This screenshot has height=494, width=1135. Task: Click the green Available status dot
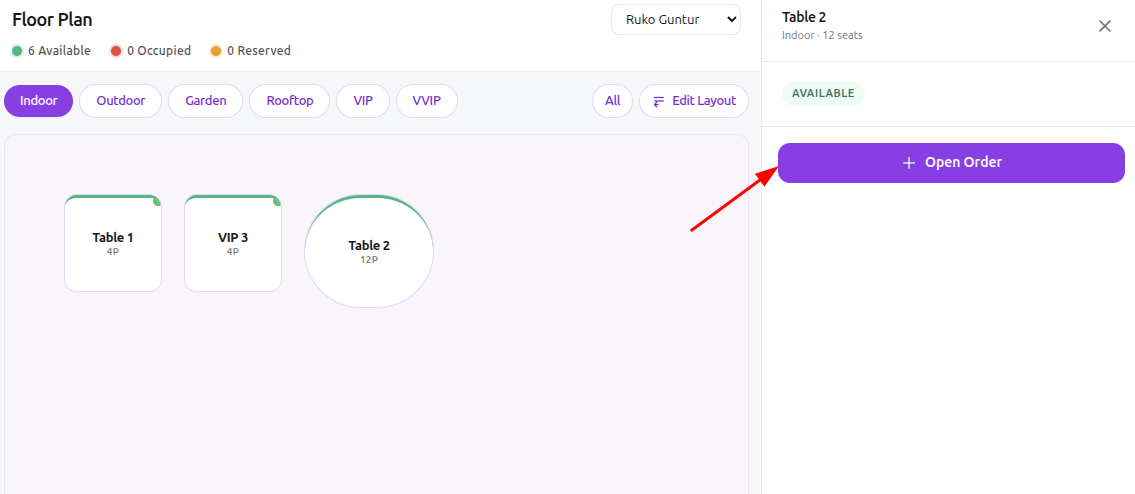pos(17,51)
